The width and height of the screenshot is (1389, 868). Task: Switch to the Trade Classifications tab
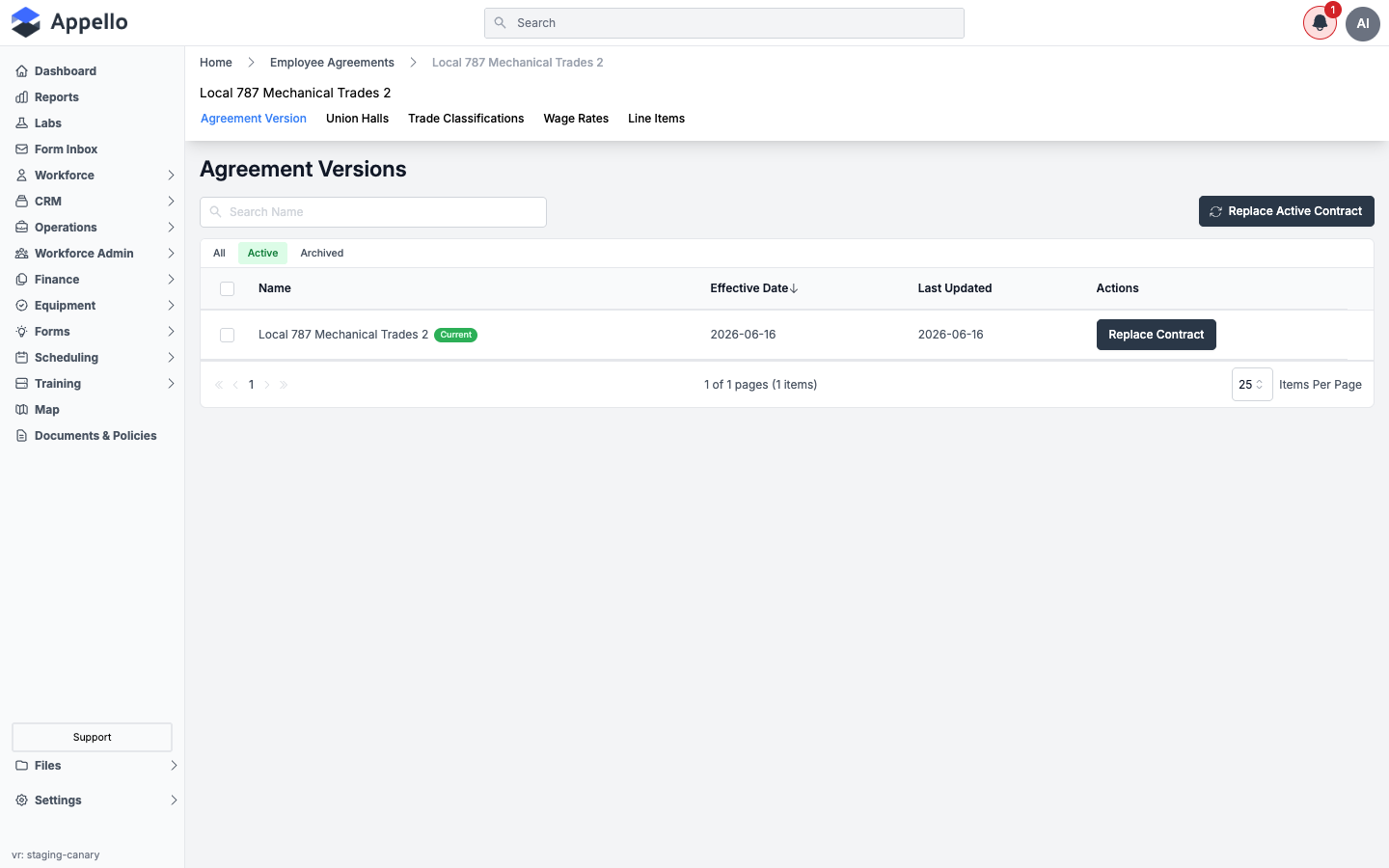[466, 119]
